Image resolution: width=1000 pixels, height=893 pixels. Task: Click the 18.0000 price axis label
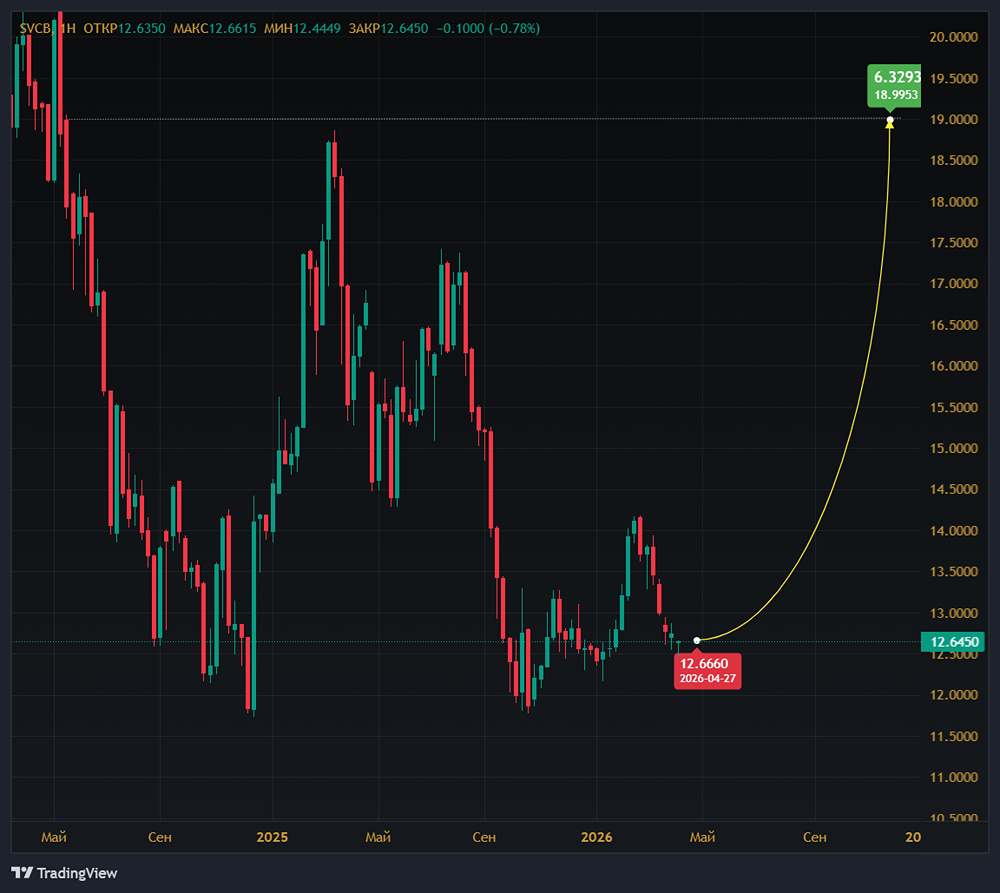pos(953,202)
